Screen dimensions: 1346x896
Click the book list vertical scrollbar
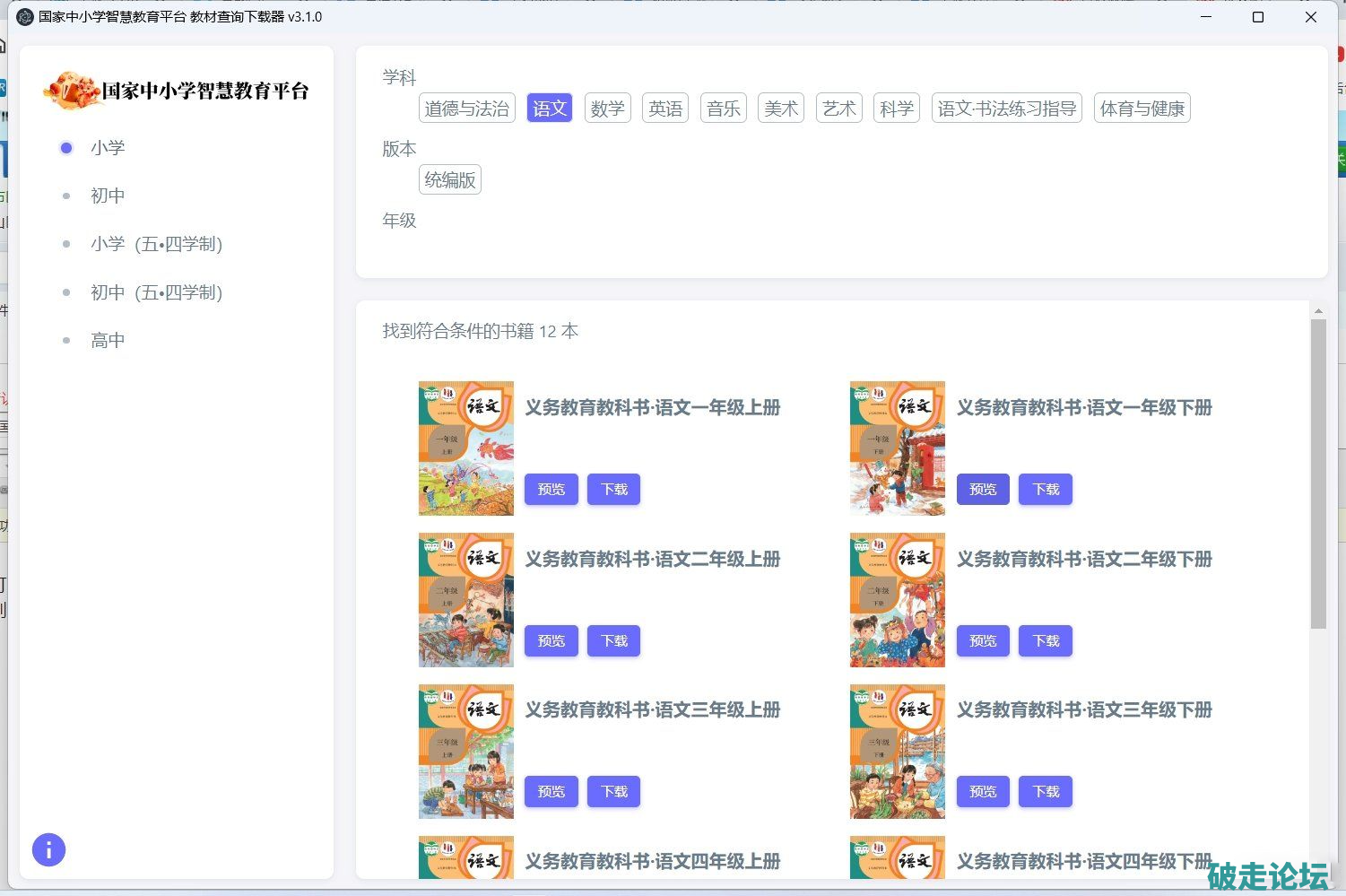point(1317,474)
